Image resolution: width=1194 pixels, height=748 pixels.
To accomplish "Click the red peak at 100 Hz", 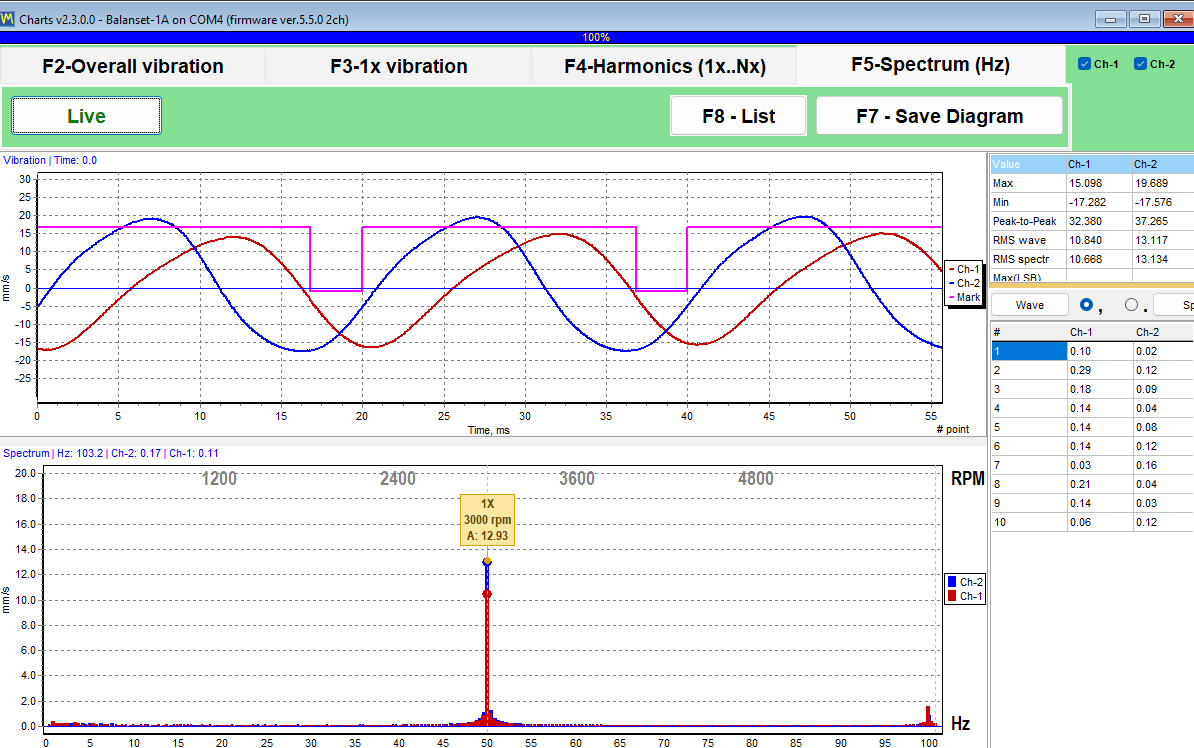I will click(927, 716).
